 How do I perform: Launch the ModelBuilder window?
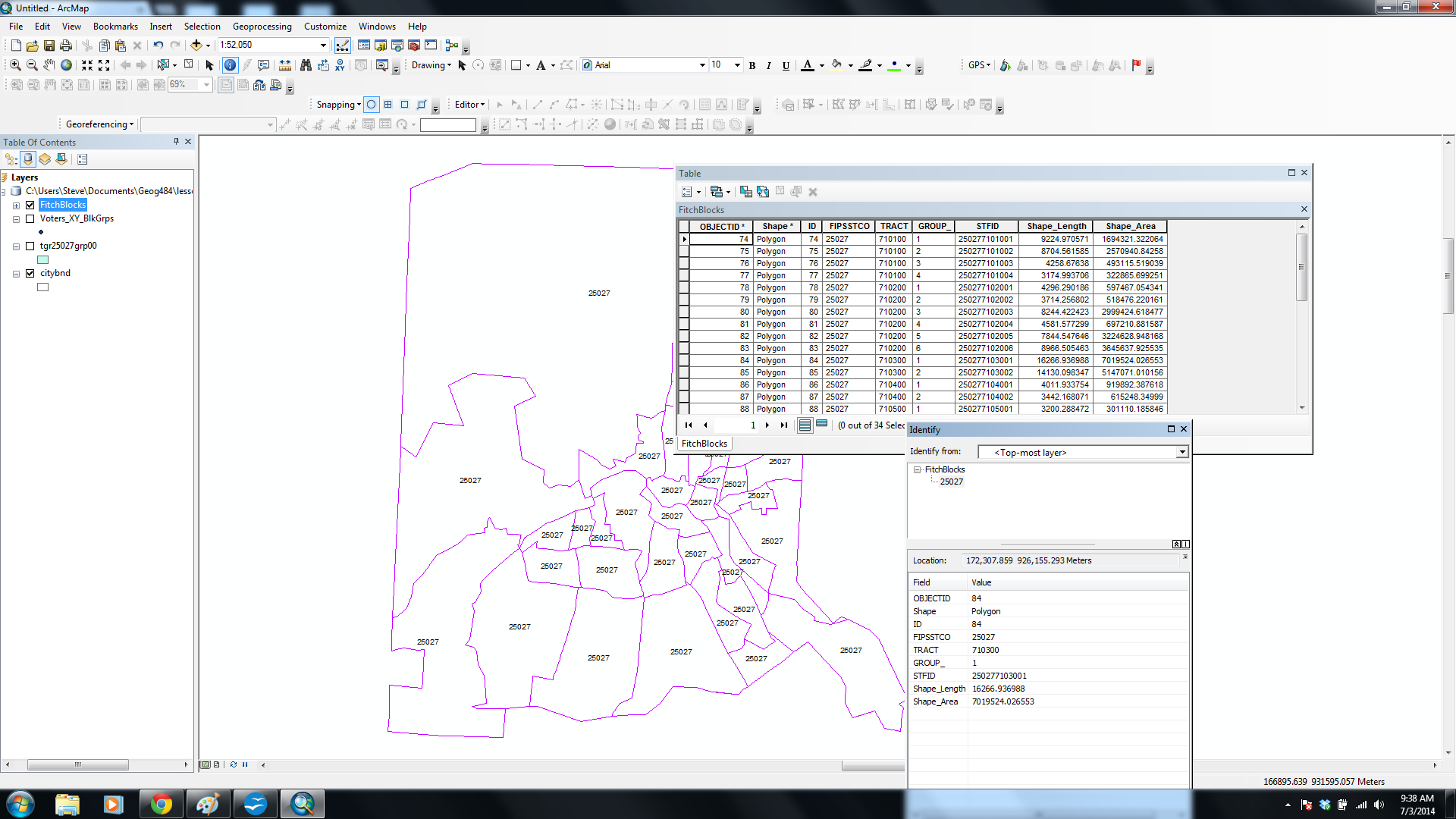pyautogui.click(x=452, y=45)
